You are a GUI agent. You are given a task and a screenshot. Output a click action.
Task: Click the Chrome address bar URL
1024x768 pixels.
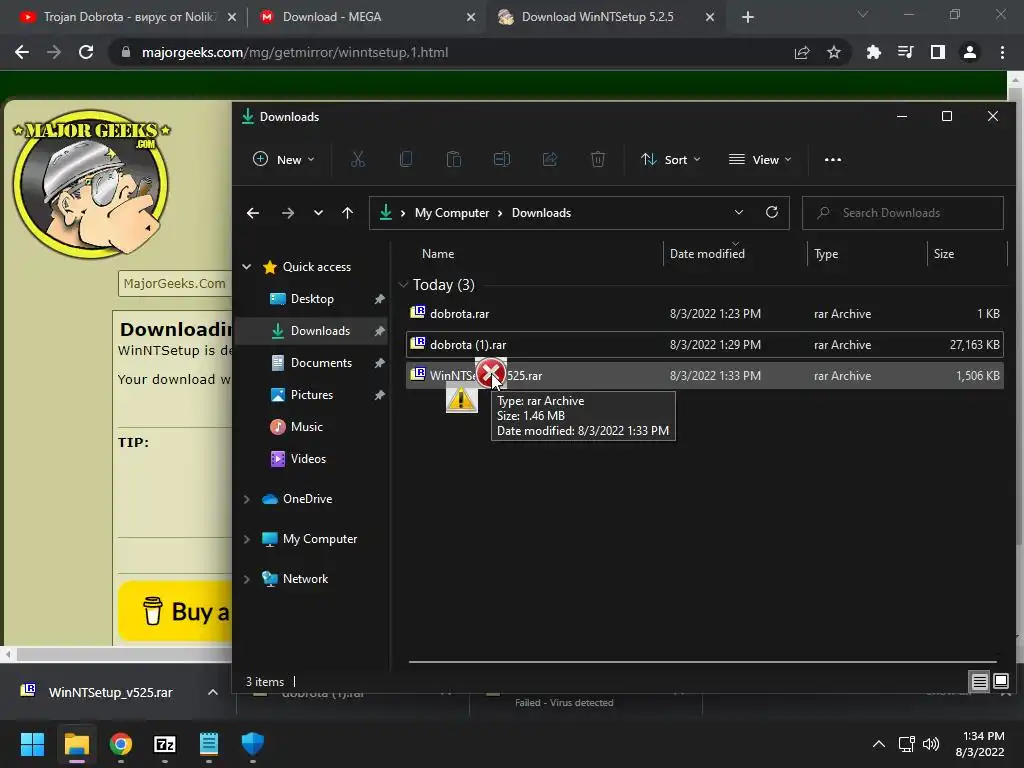295,52
